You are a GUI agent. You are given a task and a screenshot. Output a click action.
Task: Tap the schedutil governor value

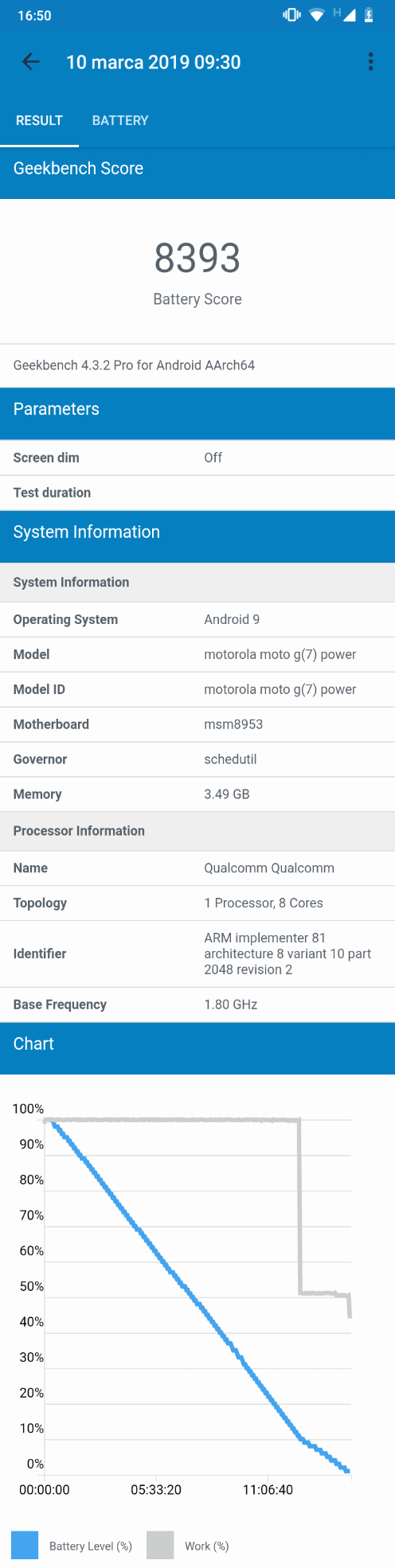(x=230, y=759)
